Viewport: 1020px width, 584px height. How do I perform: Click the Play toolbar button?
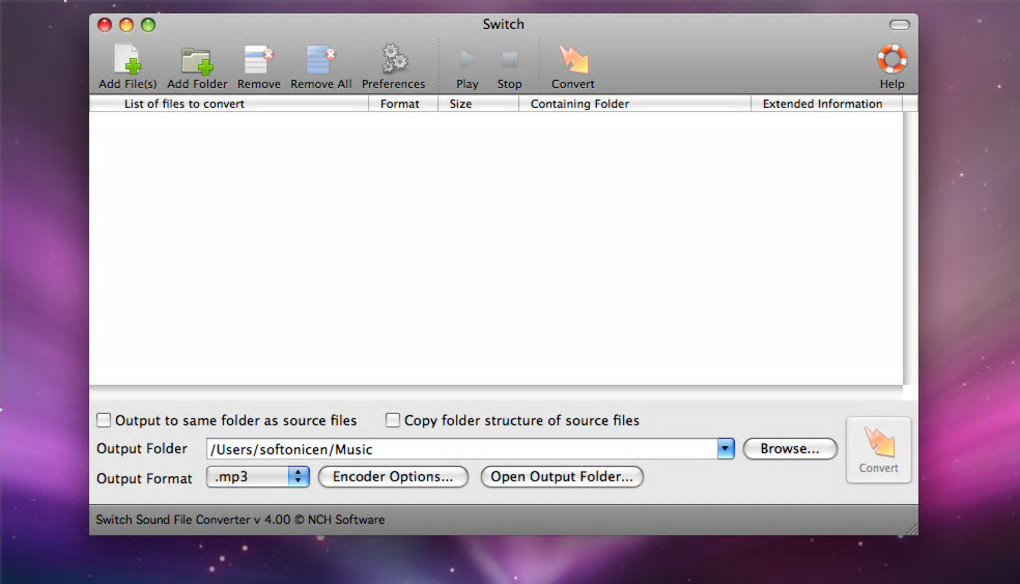click(466, 67)
